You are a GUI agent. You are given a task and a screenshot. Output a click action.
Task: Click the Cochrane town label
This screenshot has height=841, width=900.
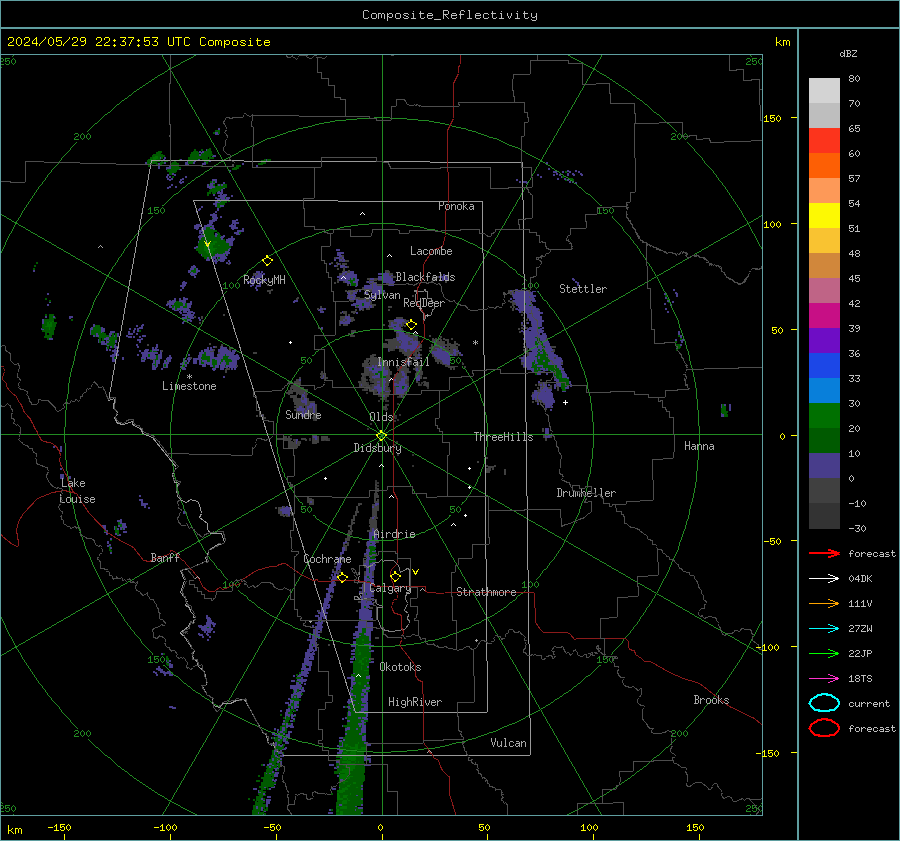pos(327,559)
